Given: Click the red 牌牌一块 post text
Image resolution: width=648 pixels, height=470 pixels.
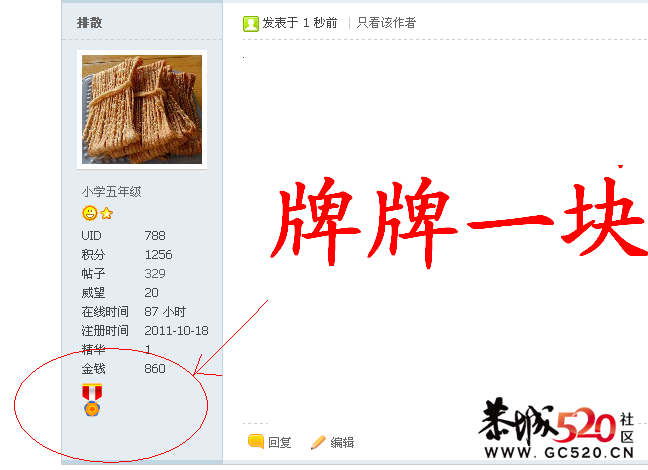Looking at the screenshot, I should pyautogui.click(x=459, y=221).
